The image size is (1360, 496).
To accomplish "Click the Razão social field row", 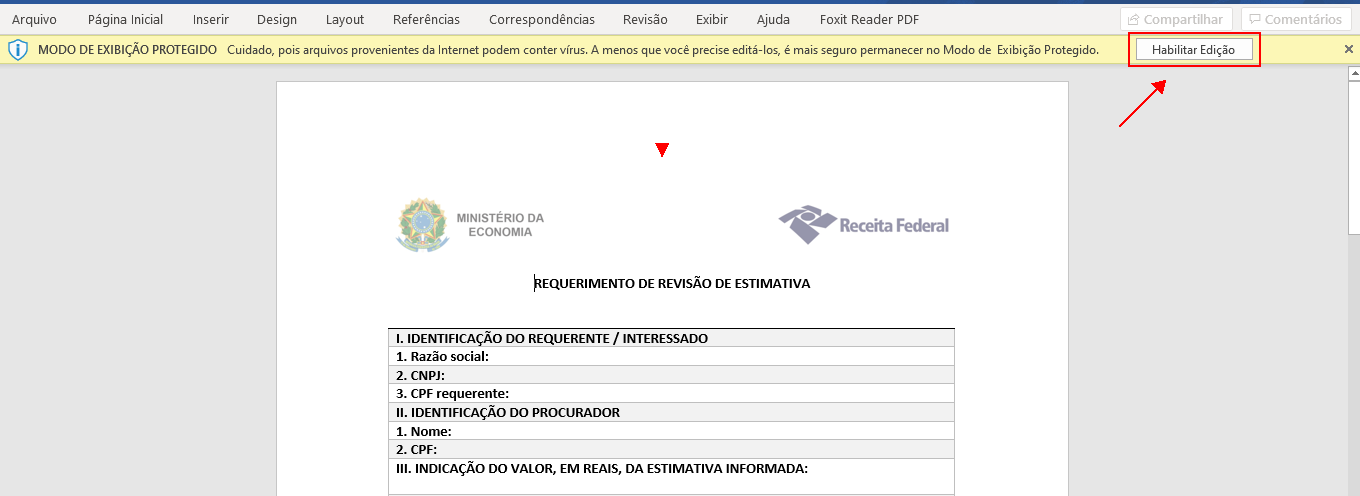I will [x=670, y=357].
